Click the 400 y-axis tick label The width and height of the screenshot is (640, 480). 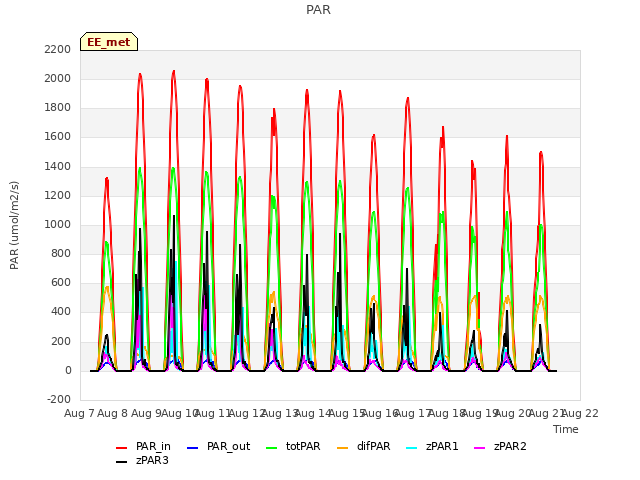click(61, 312)
